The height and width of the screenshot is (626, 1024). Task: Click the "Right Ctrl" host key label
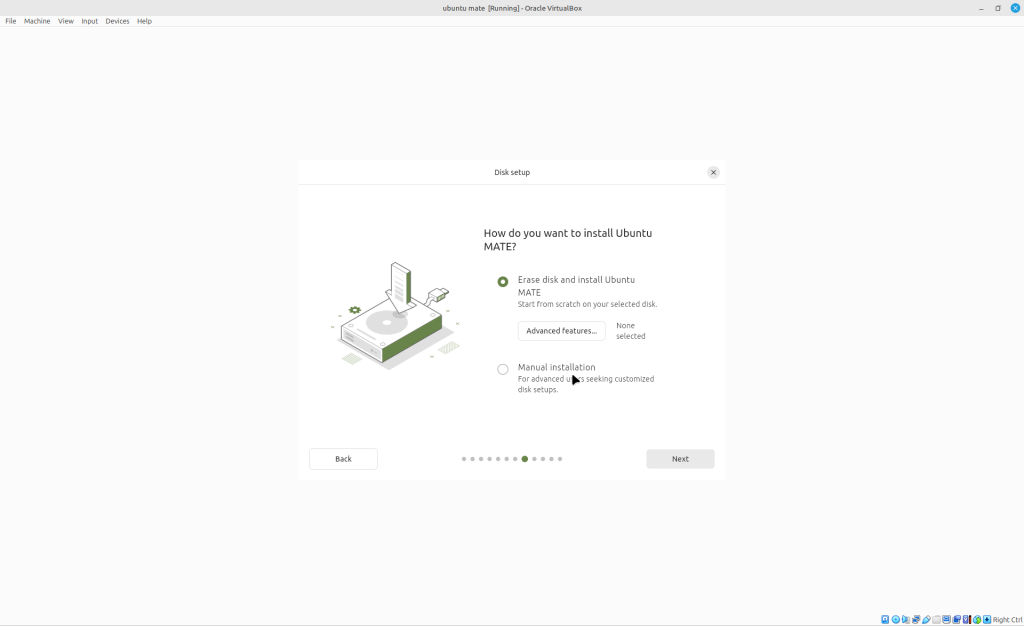click(x=1007, y=620)
